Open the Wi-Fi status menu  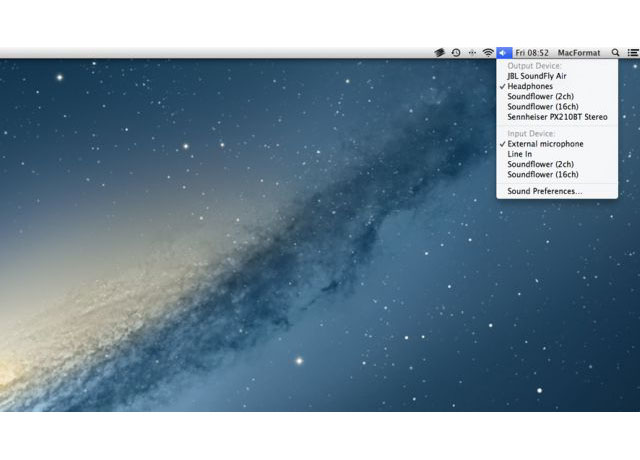[488, 53]
